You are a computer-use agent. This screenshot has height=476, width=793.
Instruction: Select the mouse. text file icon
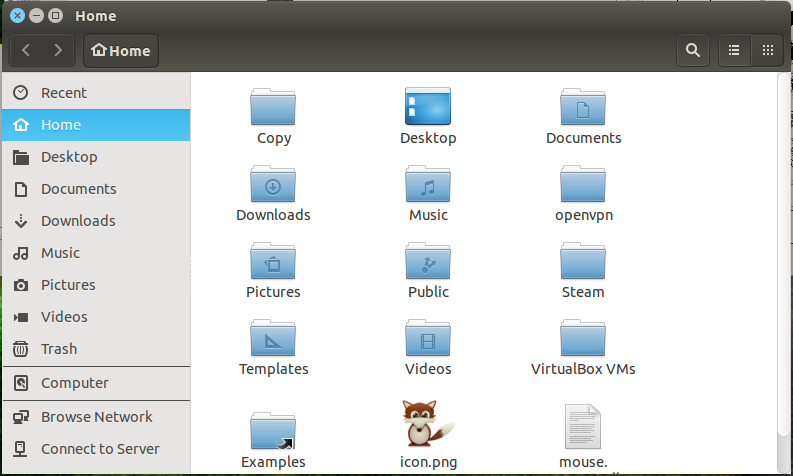coord(583,426)
